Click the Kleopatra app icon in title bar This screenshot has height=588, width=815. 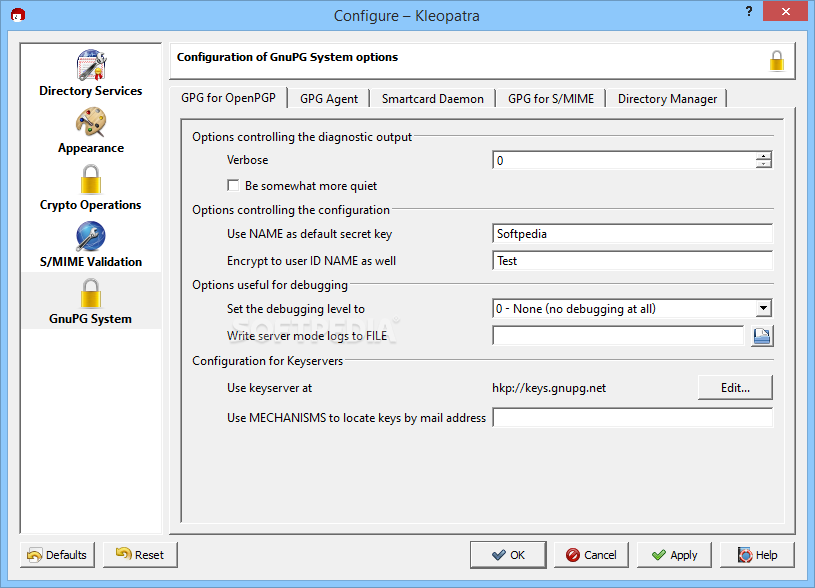point(18,15)
